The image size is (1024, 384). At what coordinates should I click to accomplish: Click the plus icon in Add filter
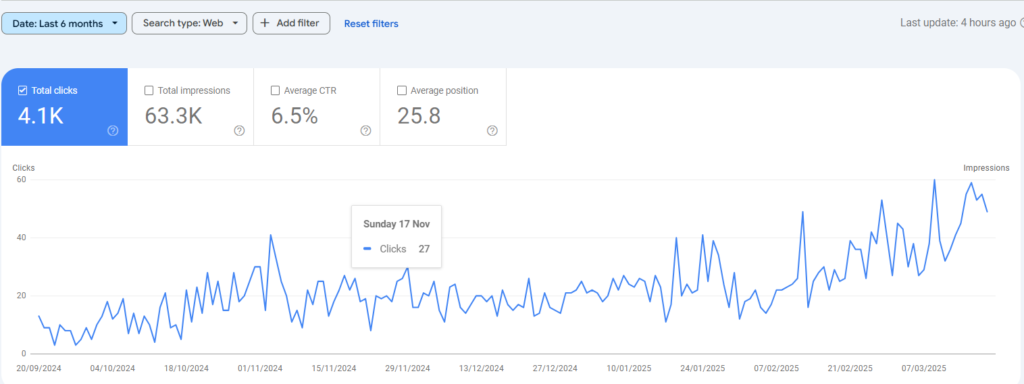pos(264,23)
